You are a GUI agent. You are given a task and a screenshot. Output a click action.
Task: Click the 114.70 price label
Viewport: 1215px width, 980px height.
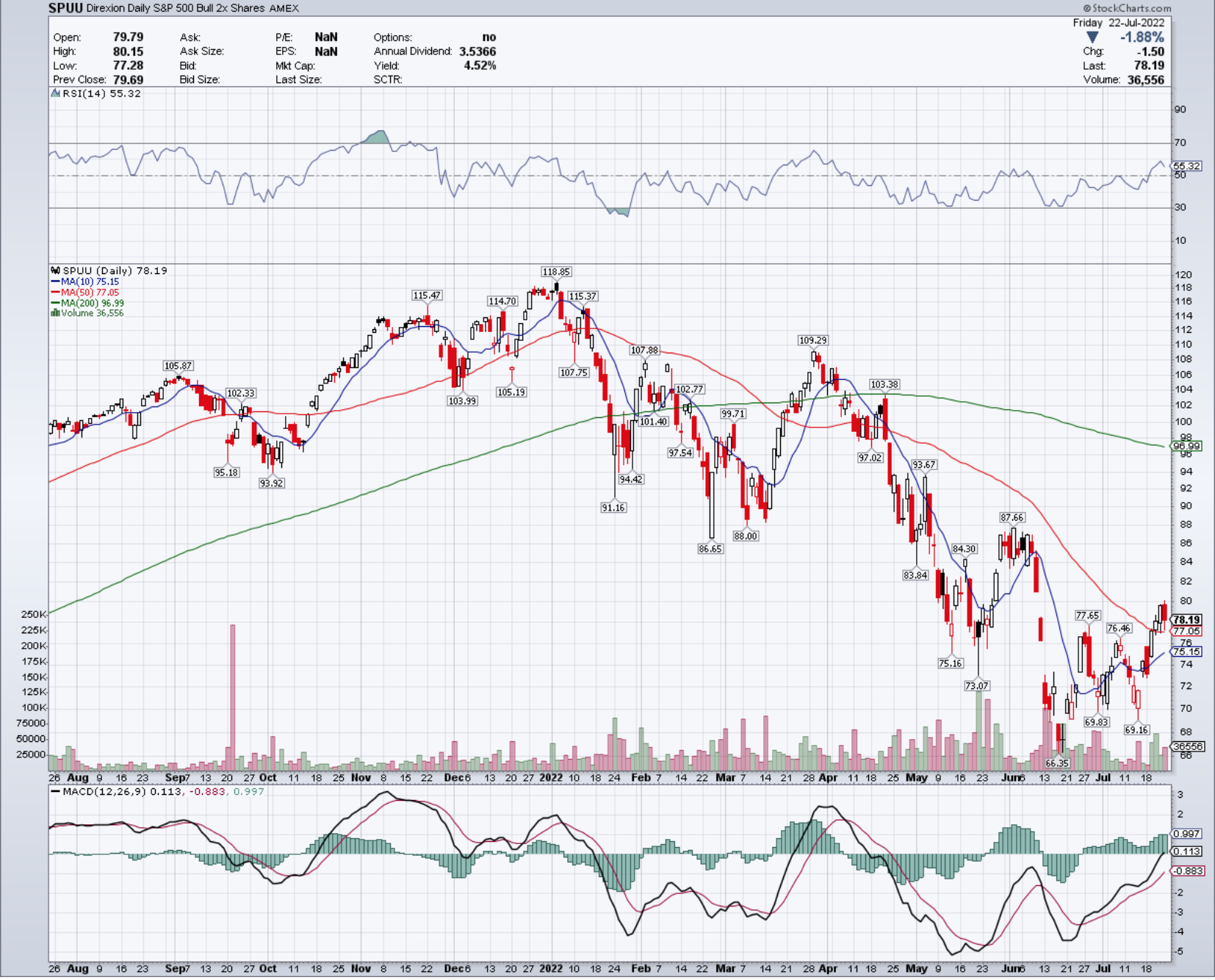[502, 301]
